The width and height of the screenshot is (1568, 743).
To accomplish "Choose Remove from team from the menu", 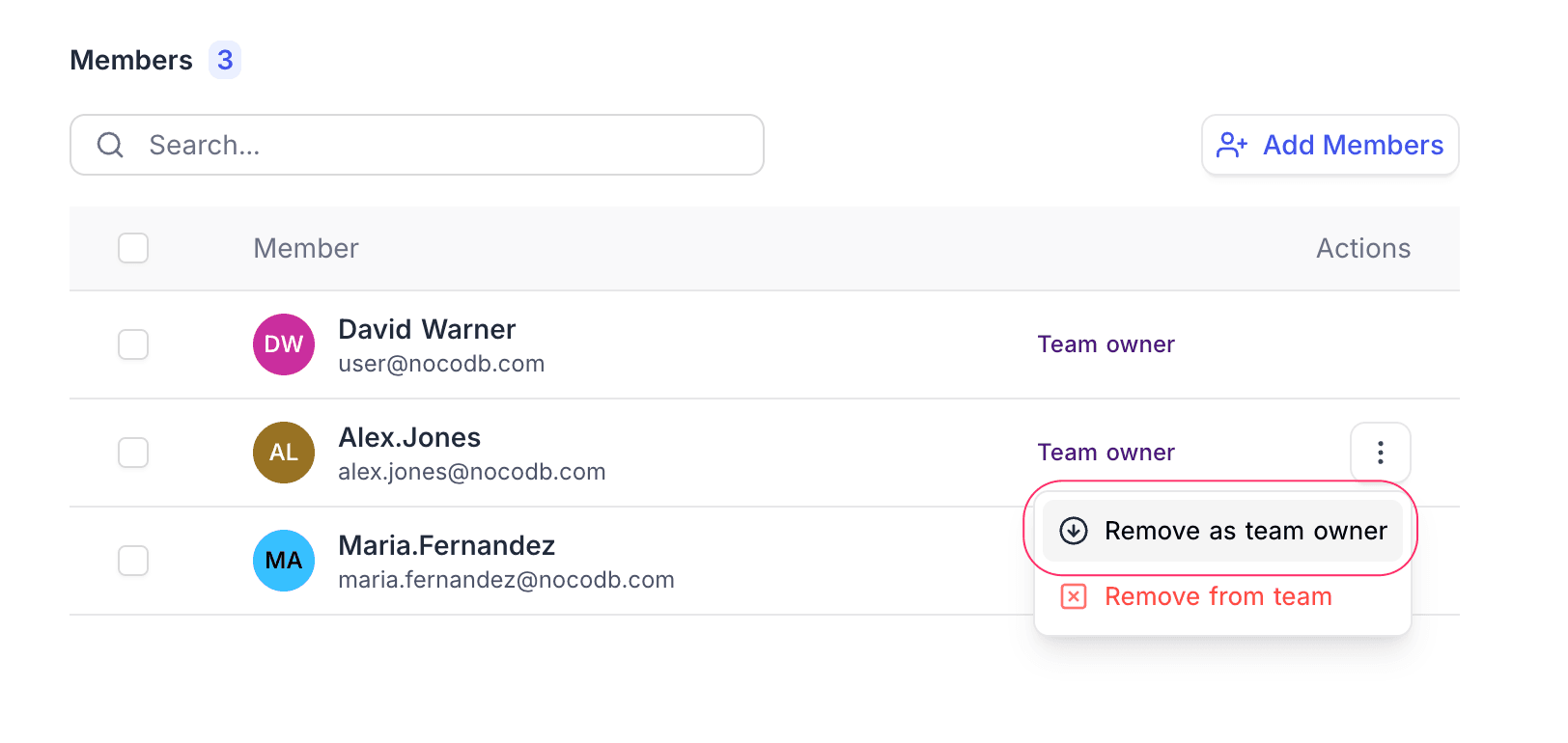I will (1218, 596).
